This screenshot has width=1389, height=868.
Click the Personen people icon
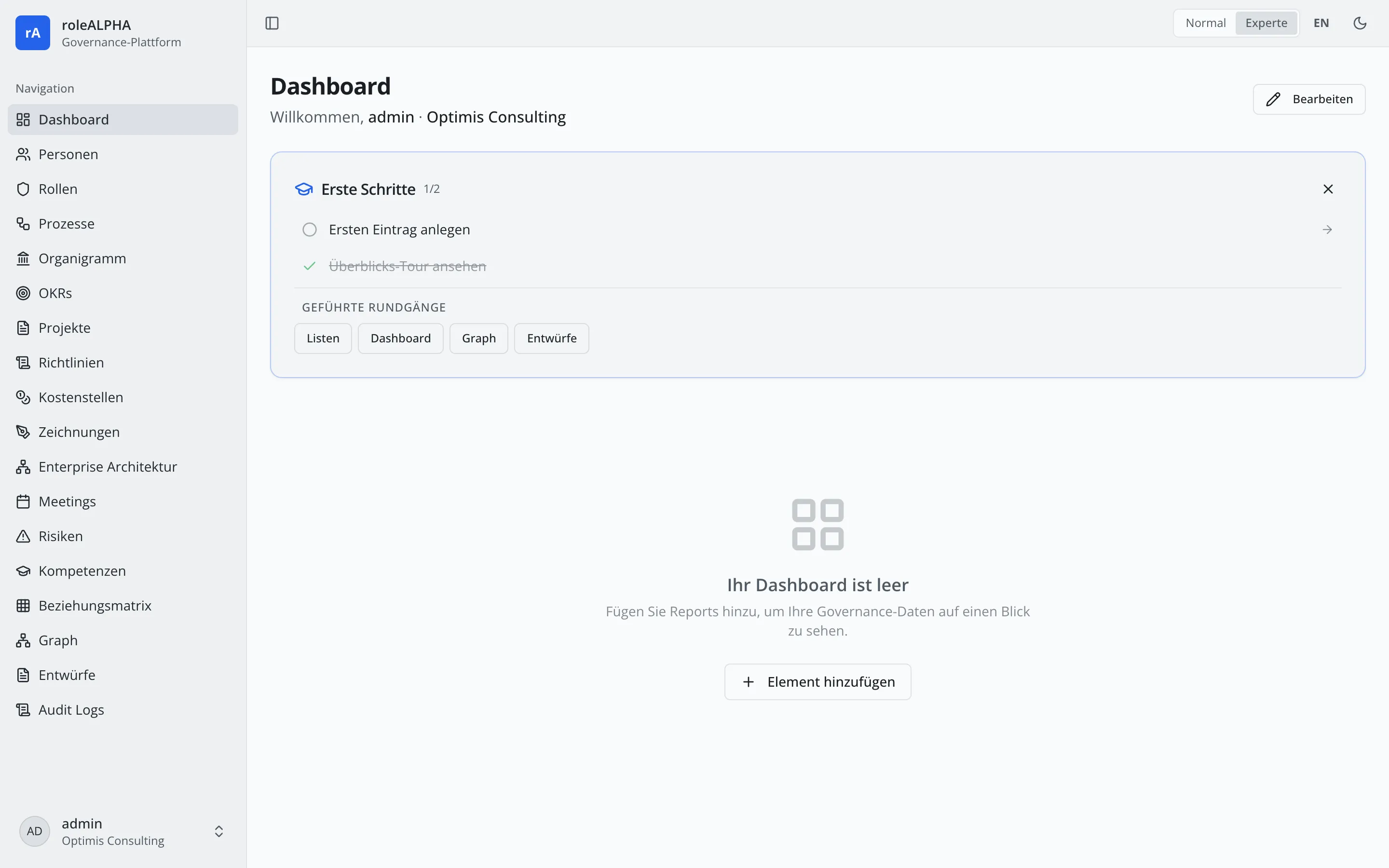23,154
